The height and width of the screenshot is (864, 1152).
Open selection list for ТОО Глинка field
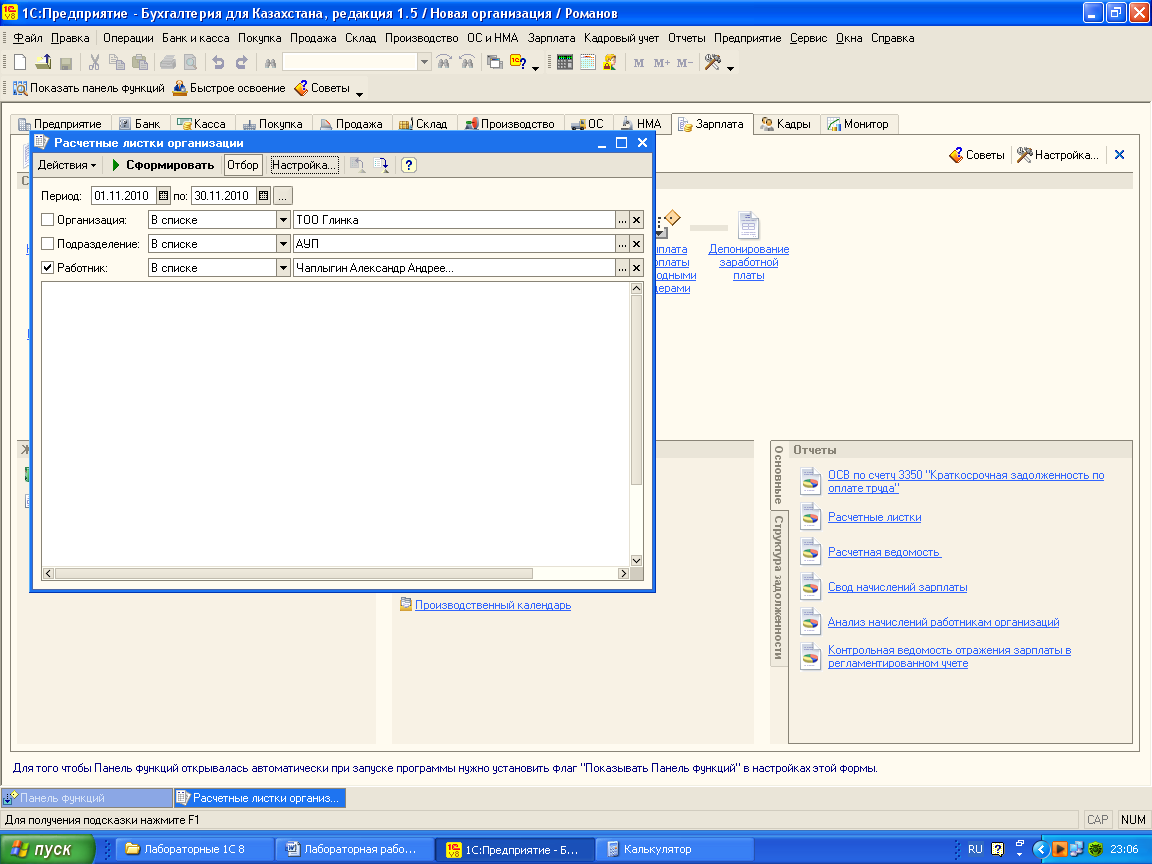(622, 220)
